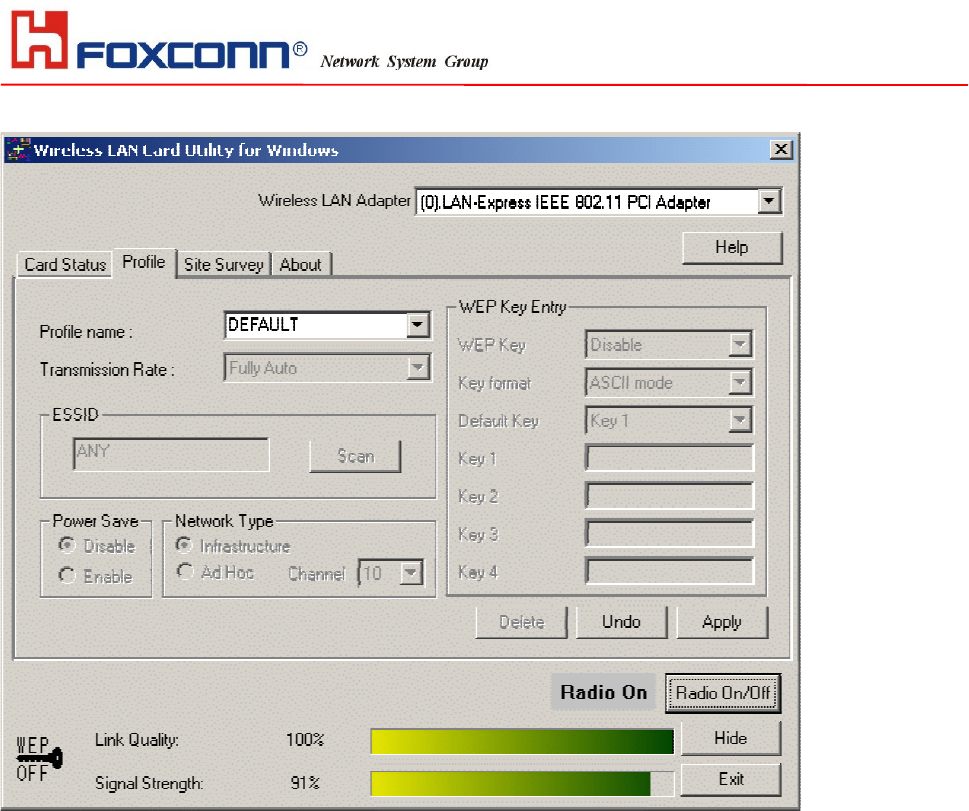Screen dimensions: 969x811
Task: Choose the Infrastructure network type
Action: pos(184,545)
